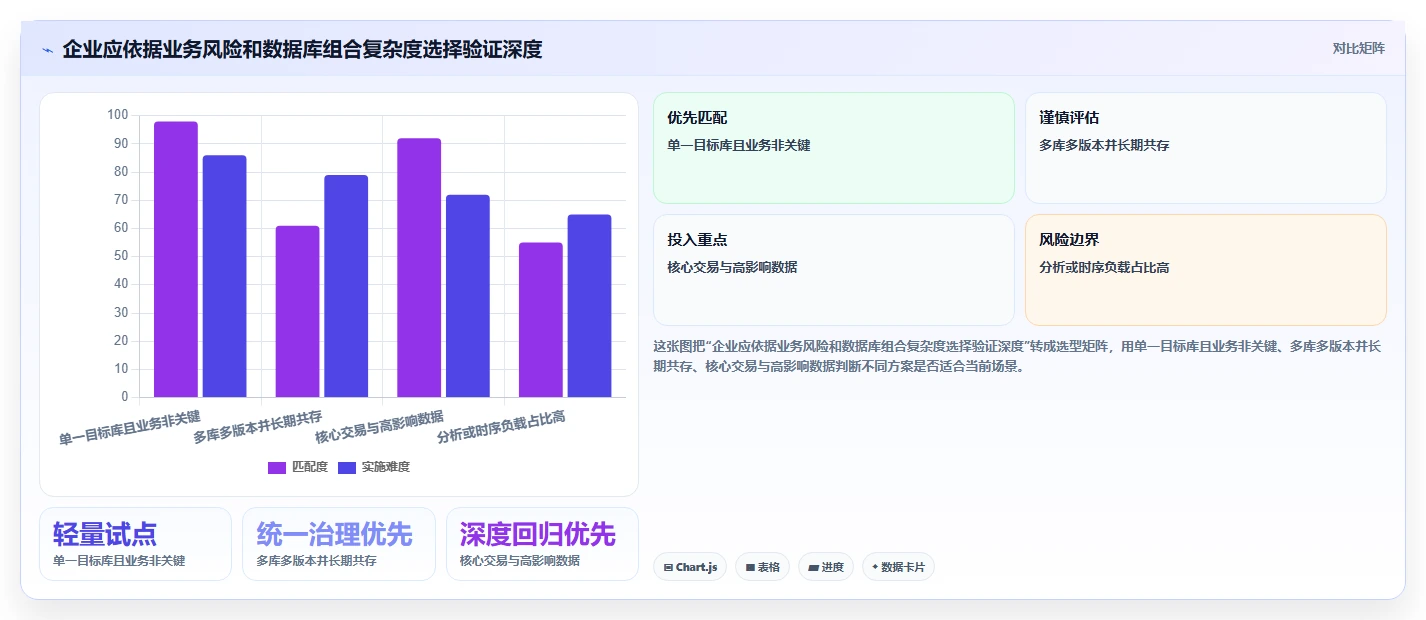Click subtitle 单一目标库且业务非关键 in 优先匹配 card
The width and height of the screenshot is (1426, 620).
point(739,145)
